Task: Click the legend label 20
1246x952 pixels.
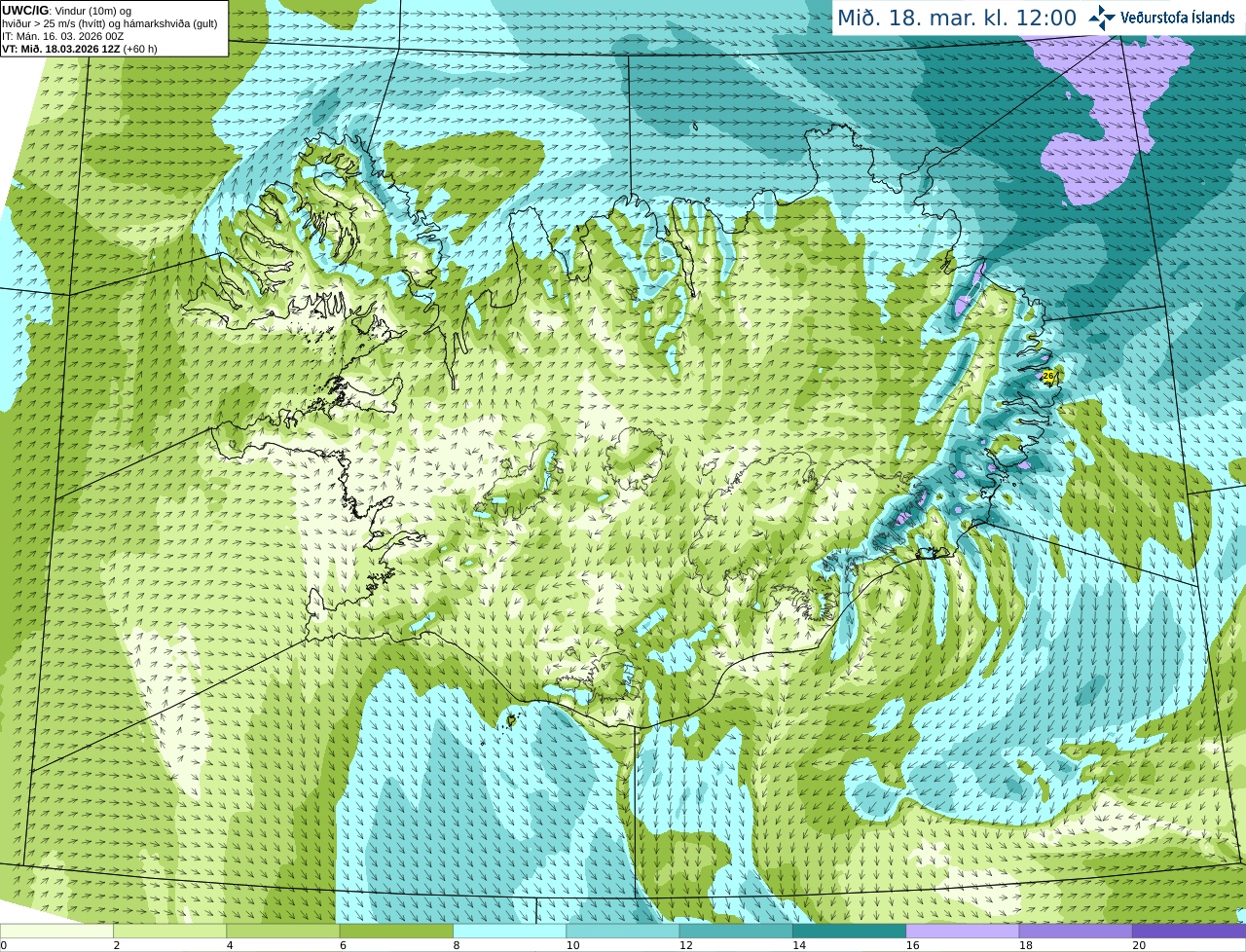Action: [1138, 945]
